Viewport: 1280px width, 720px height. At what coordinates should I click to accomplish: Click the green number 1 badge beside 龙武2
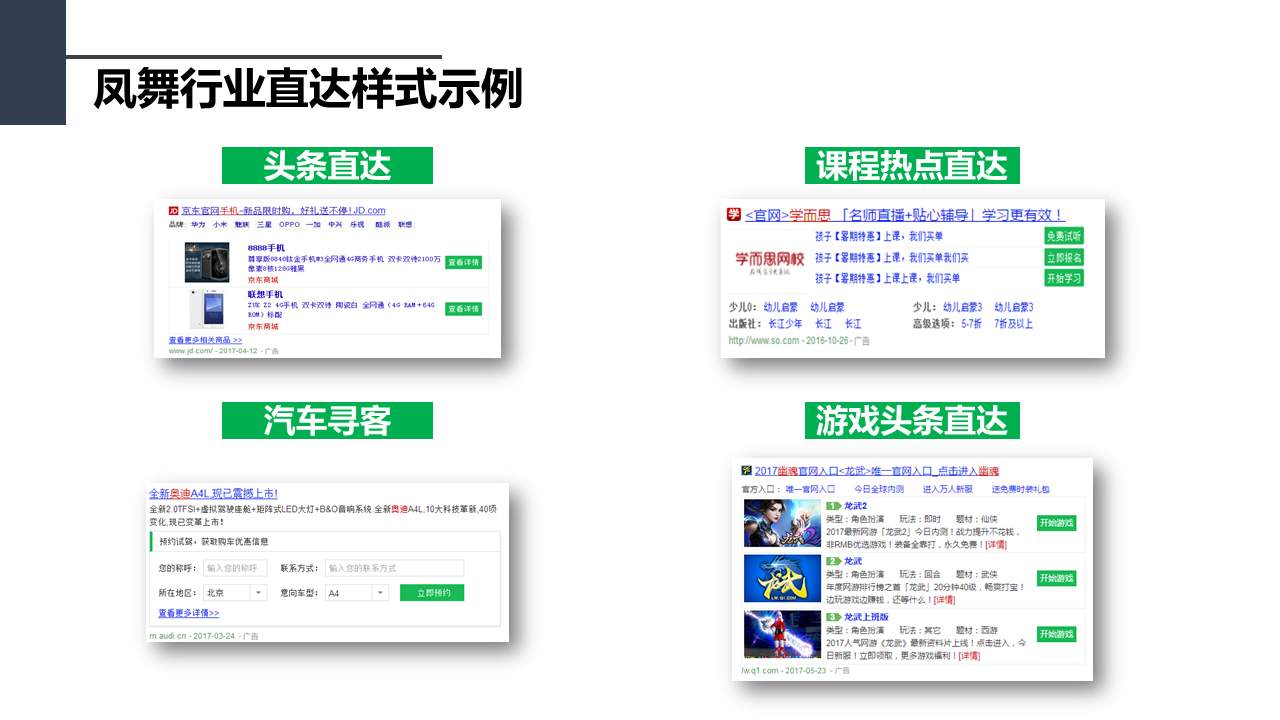pyautogui.click(x=833, y=505)
